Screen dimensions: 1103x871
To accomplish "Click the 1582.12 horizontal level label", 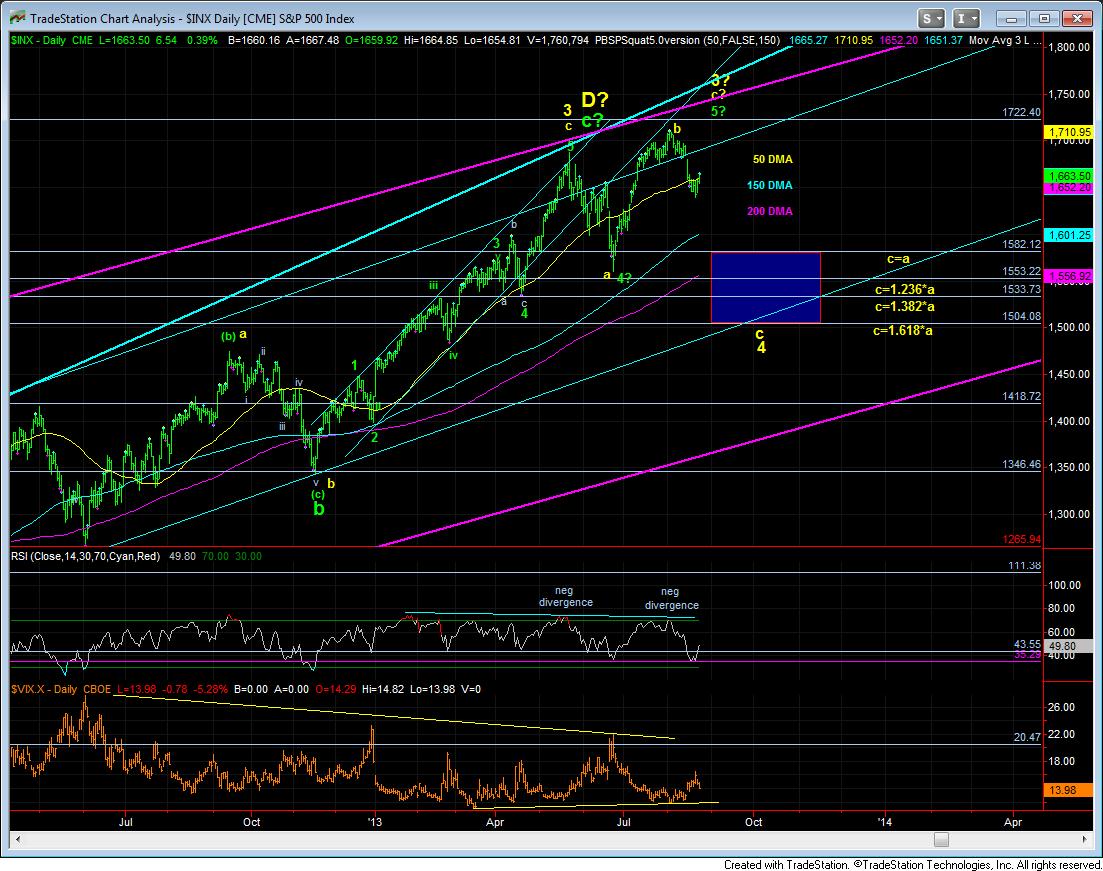I will click(1021, 244).
